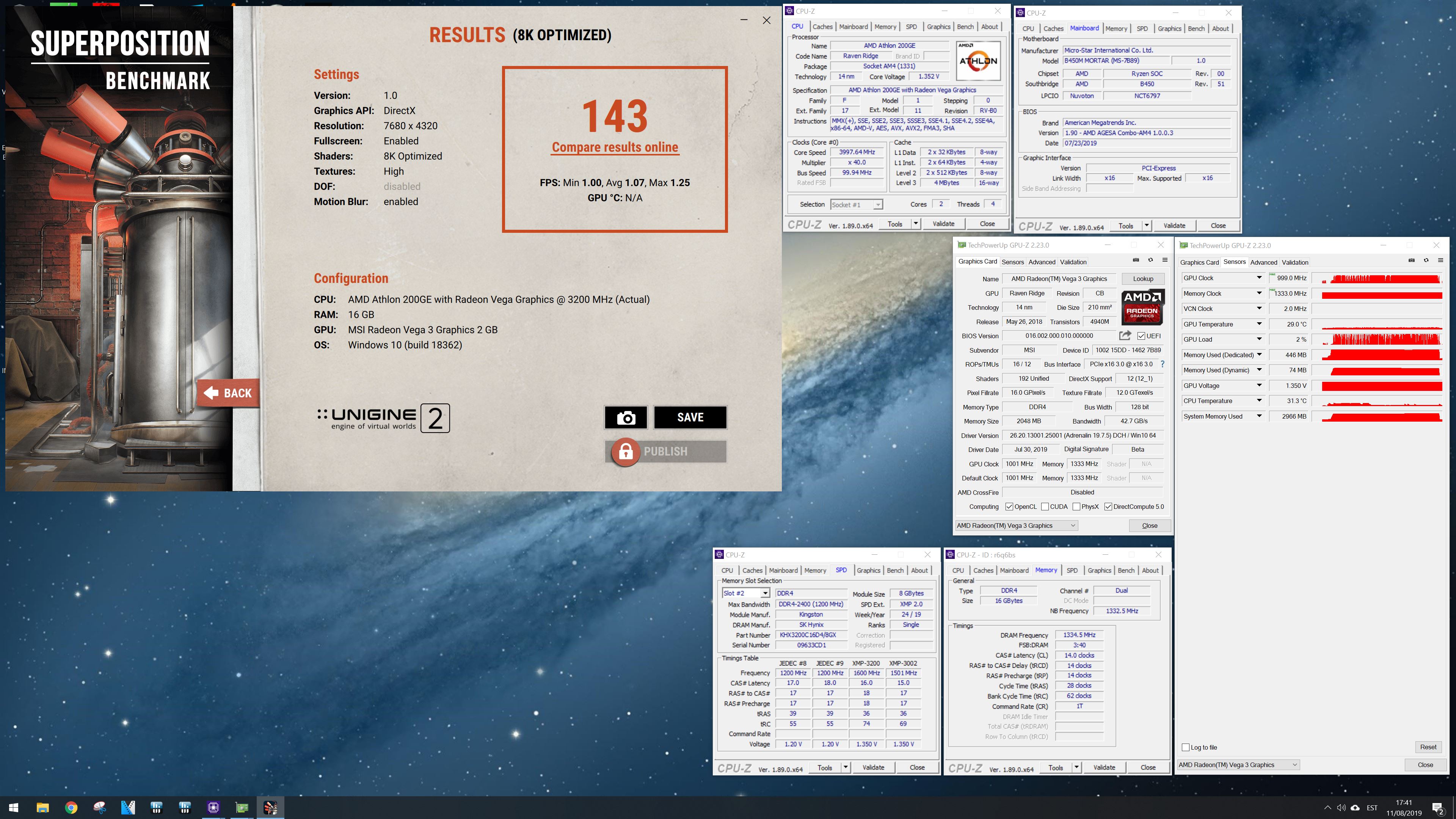
Task: Go back using the red BACK arrow
Action: pos(228,393)
